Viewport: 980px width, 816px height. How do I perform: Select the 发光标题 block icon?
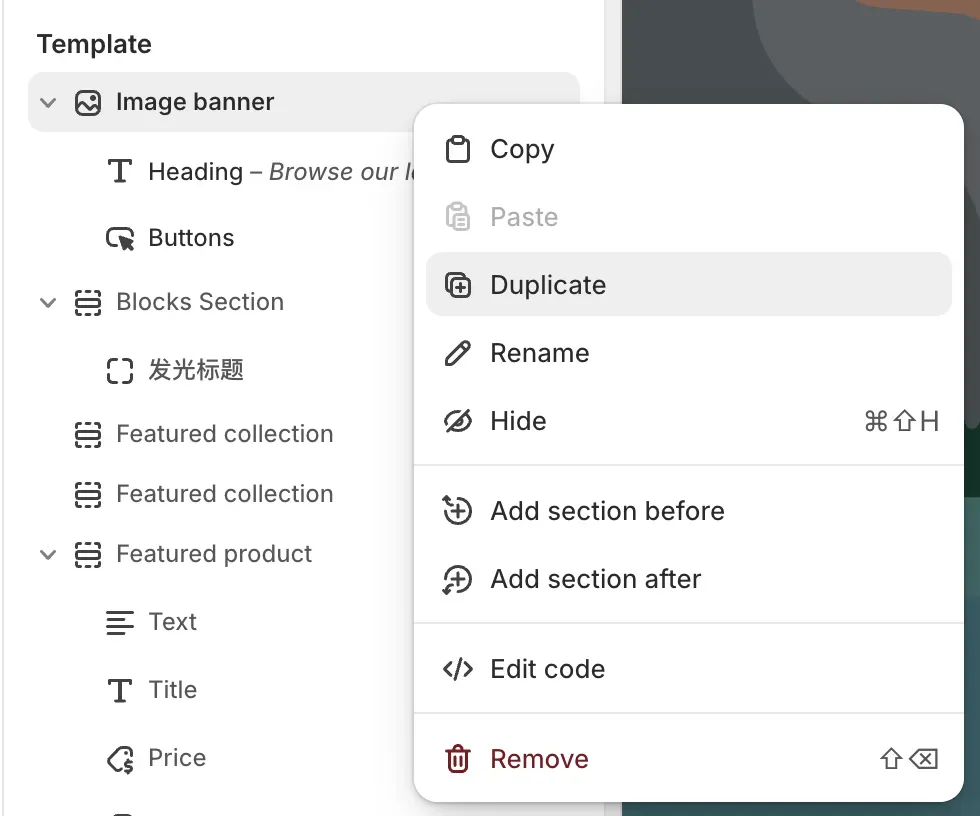tap(120, 370)
